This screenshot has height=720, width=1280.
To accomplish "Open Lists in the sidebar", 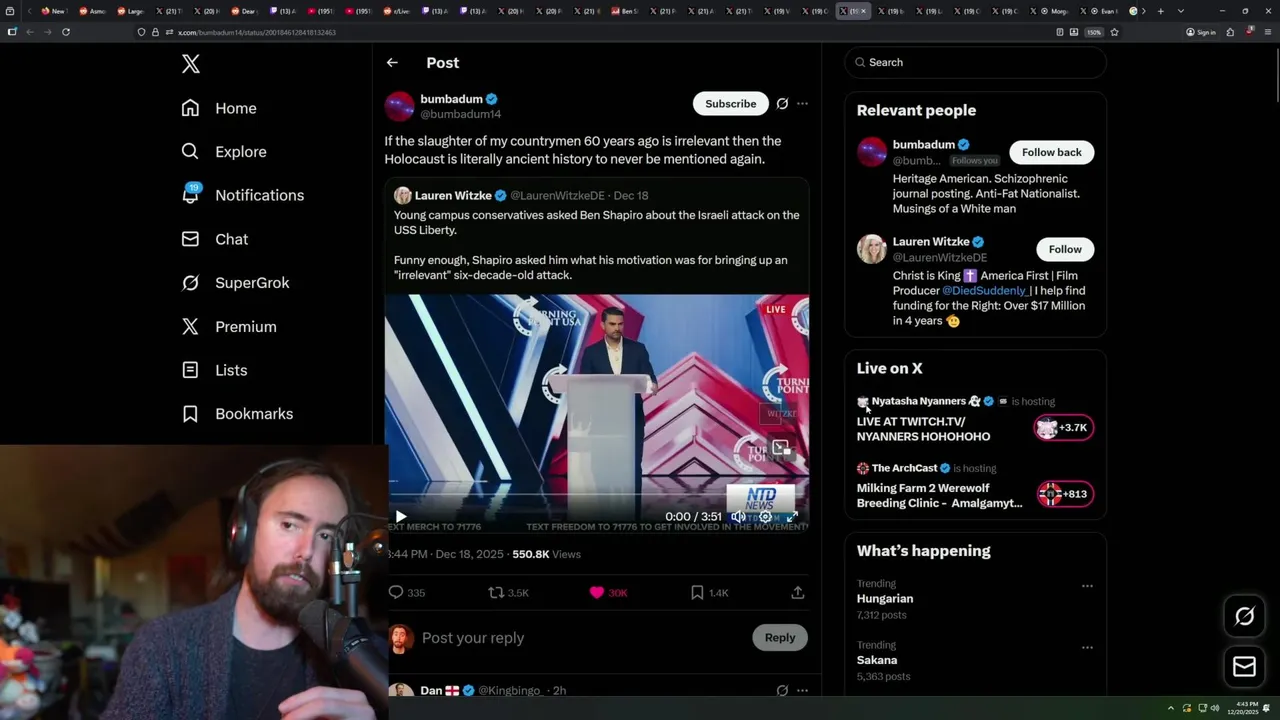I will coord(214,370).
